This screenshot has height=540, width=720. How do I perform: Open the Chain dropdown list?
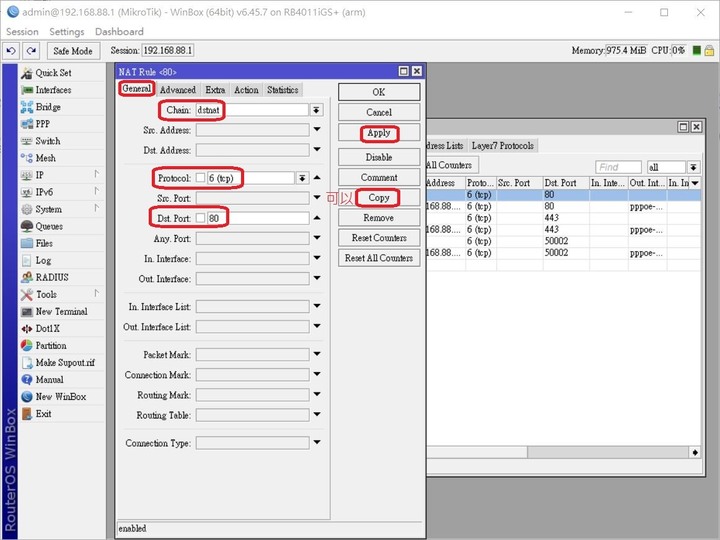pos(316,110)
